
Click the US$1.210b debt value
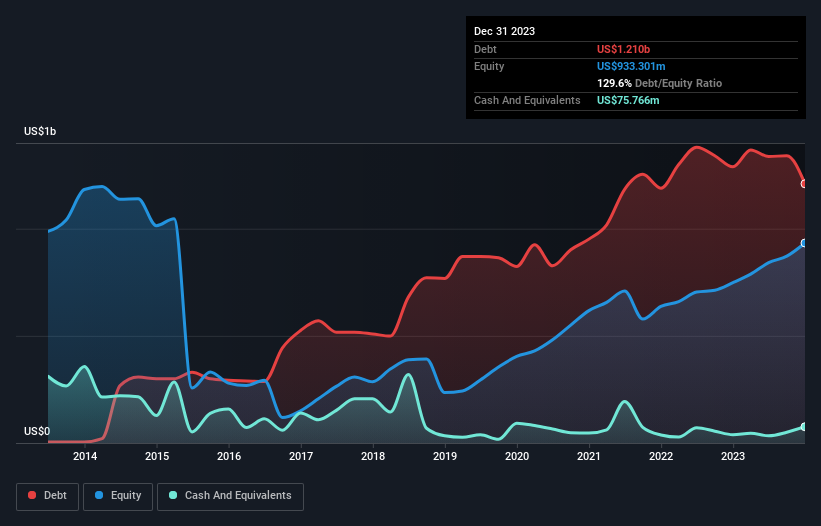(x=623, y=49)
